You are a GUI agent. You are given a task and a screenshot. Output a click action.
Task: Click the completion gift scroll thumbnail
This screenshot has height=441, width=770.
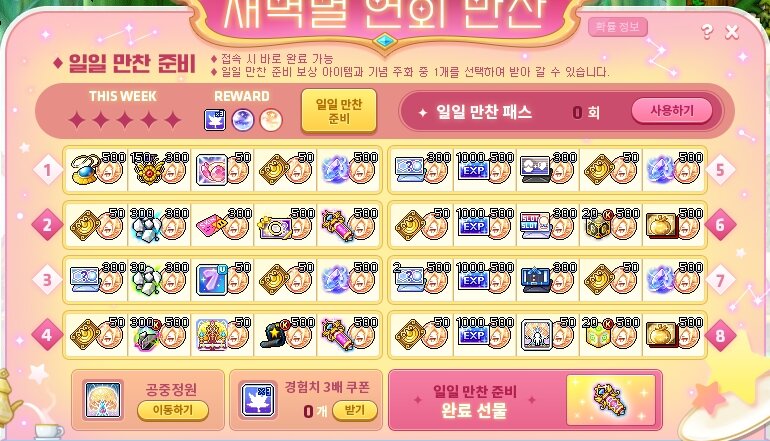tap(610, 400)
